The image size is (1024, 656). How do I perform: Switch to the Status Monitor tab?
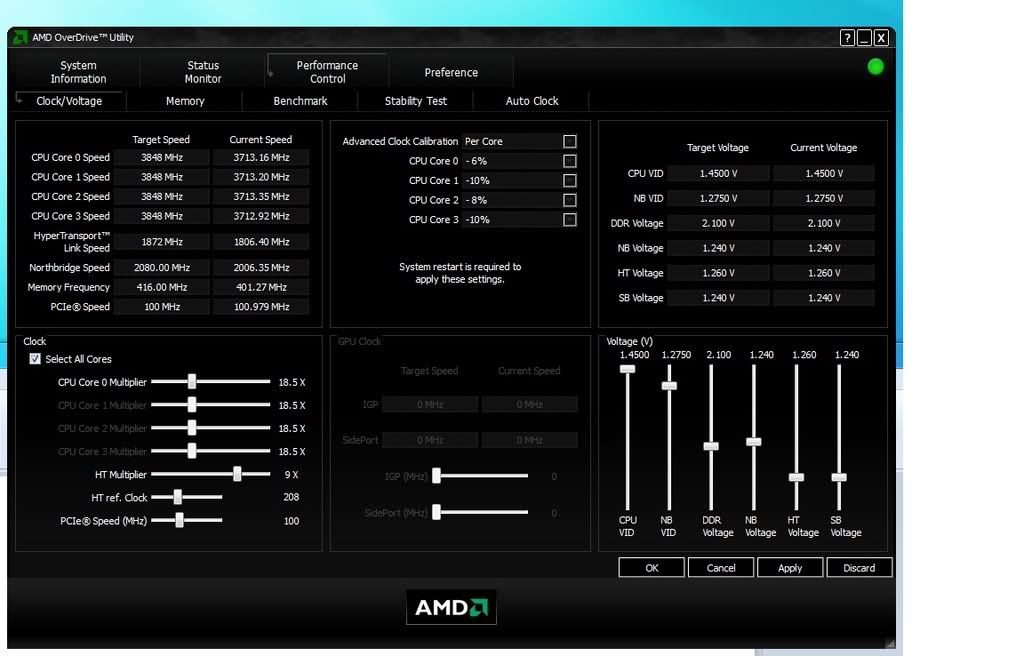click(x=203, y=72)
